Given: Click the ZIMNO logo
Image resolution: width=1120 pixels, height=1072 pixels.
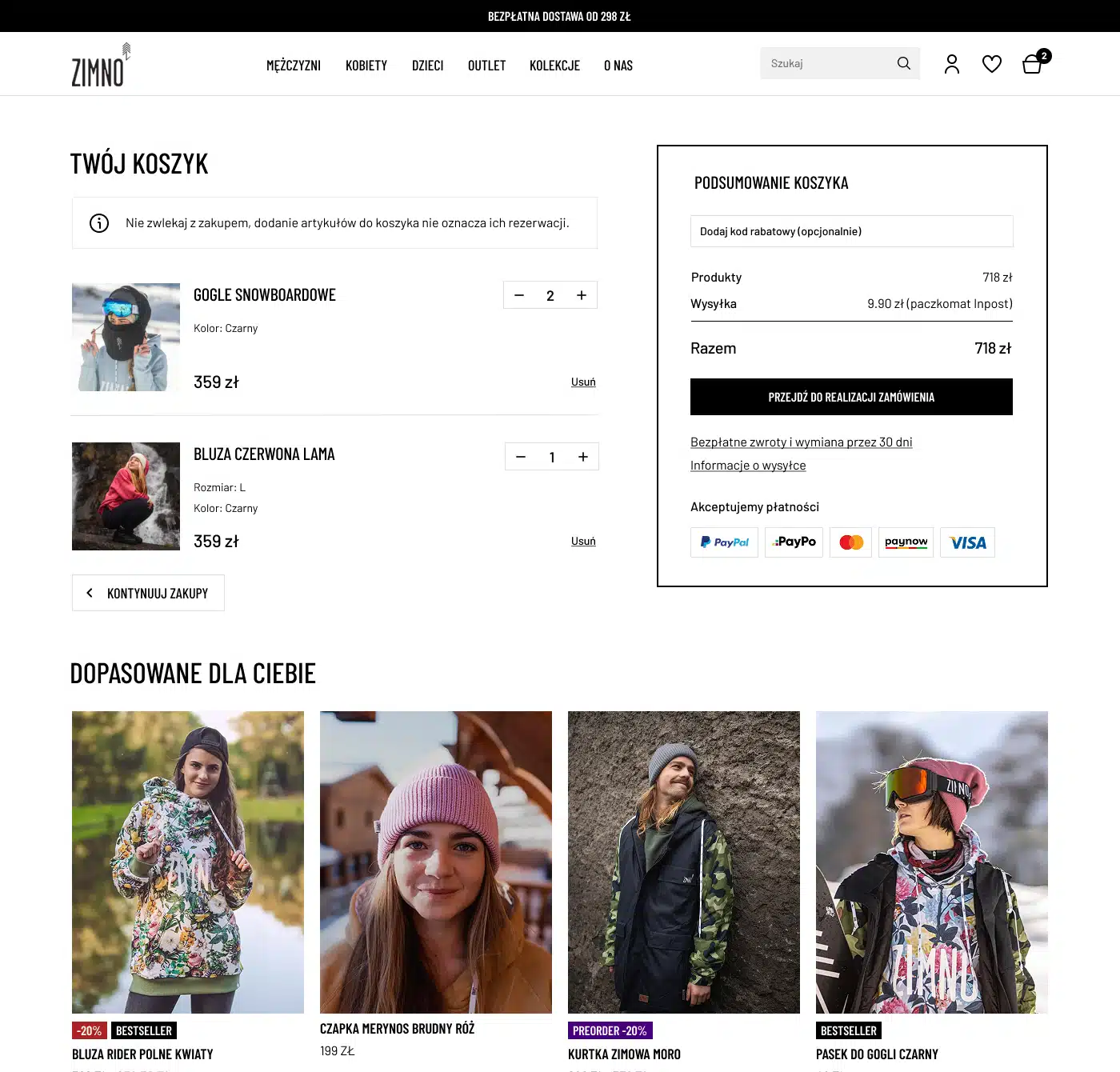Looking at the screenshot, I should 101,65.
